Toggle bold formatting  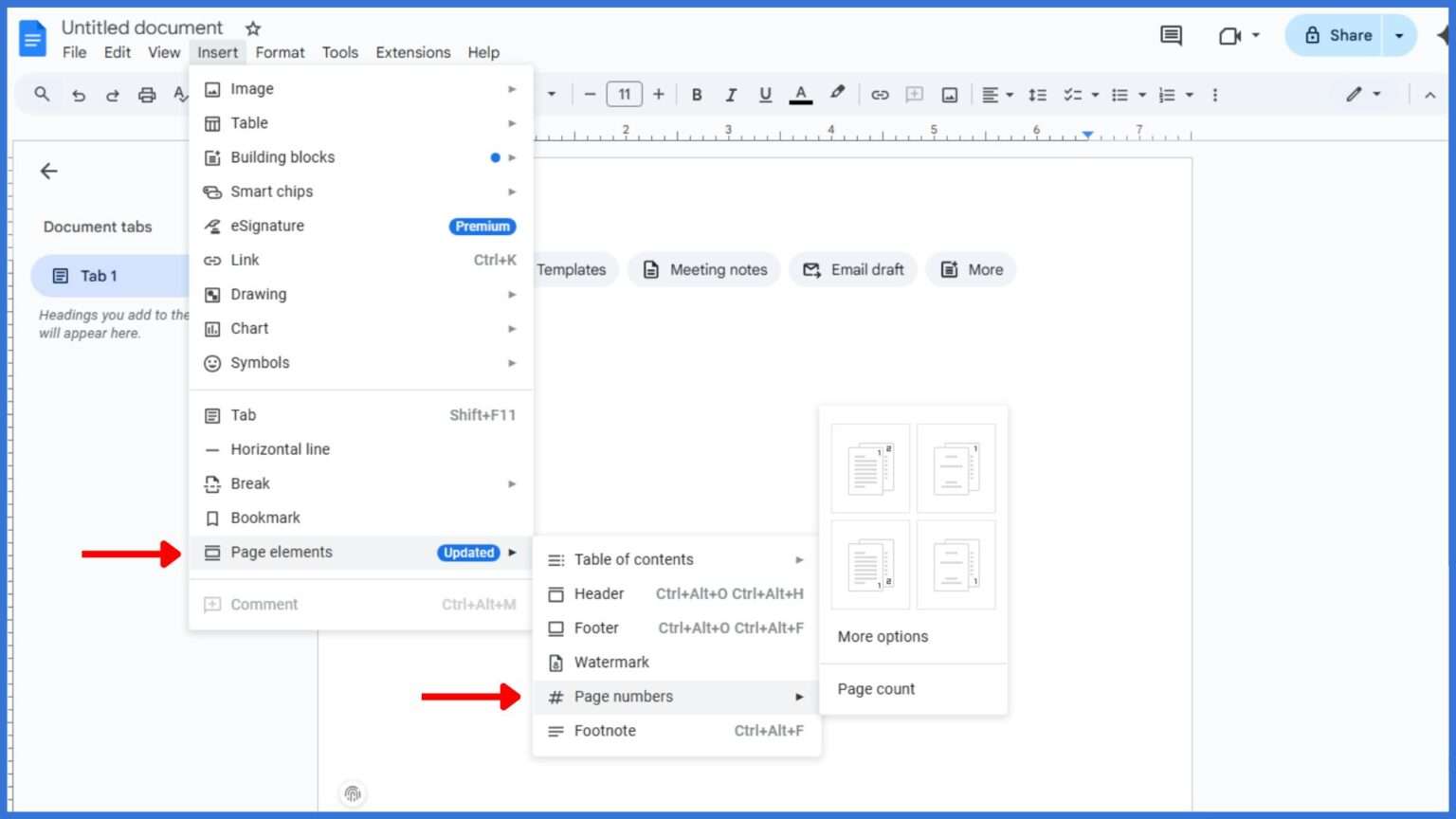(697, 94)
